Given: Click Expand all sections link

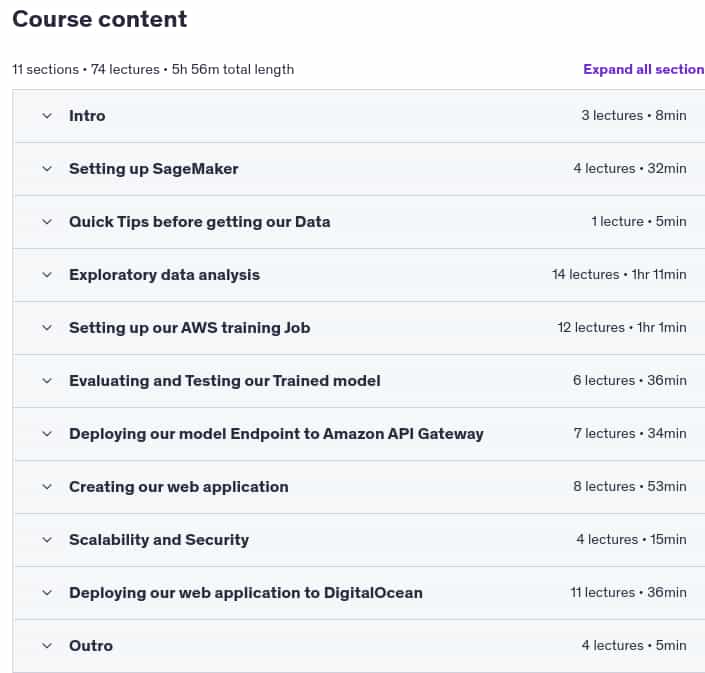Looking at the screenshot, I should [x=644, y=69].
